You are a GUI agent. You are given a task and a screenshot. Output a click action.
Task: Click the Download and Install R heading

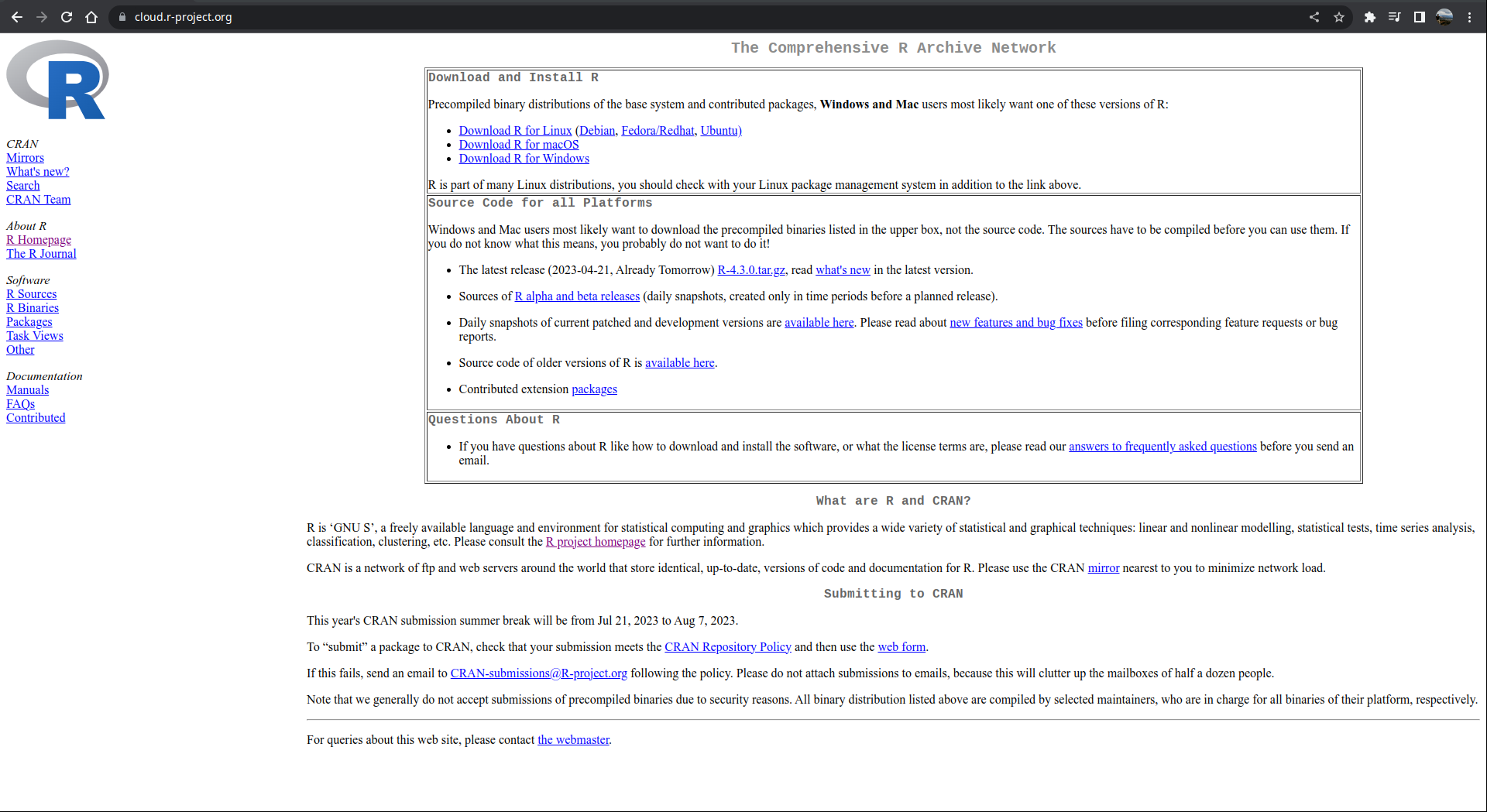(x=513, y=77)
